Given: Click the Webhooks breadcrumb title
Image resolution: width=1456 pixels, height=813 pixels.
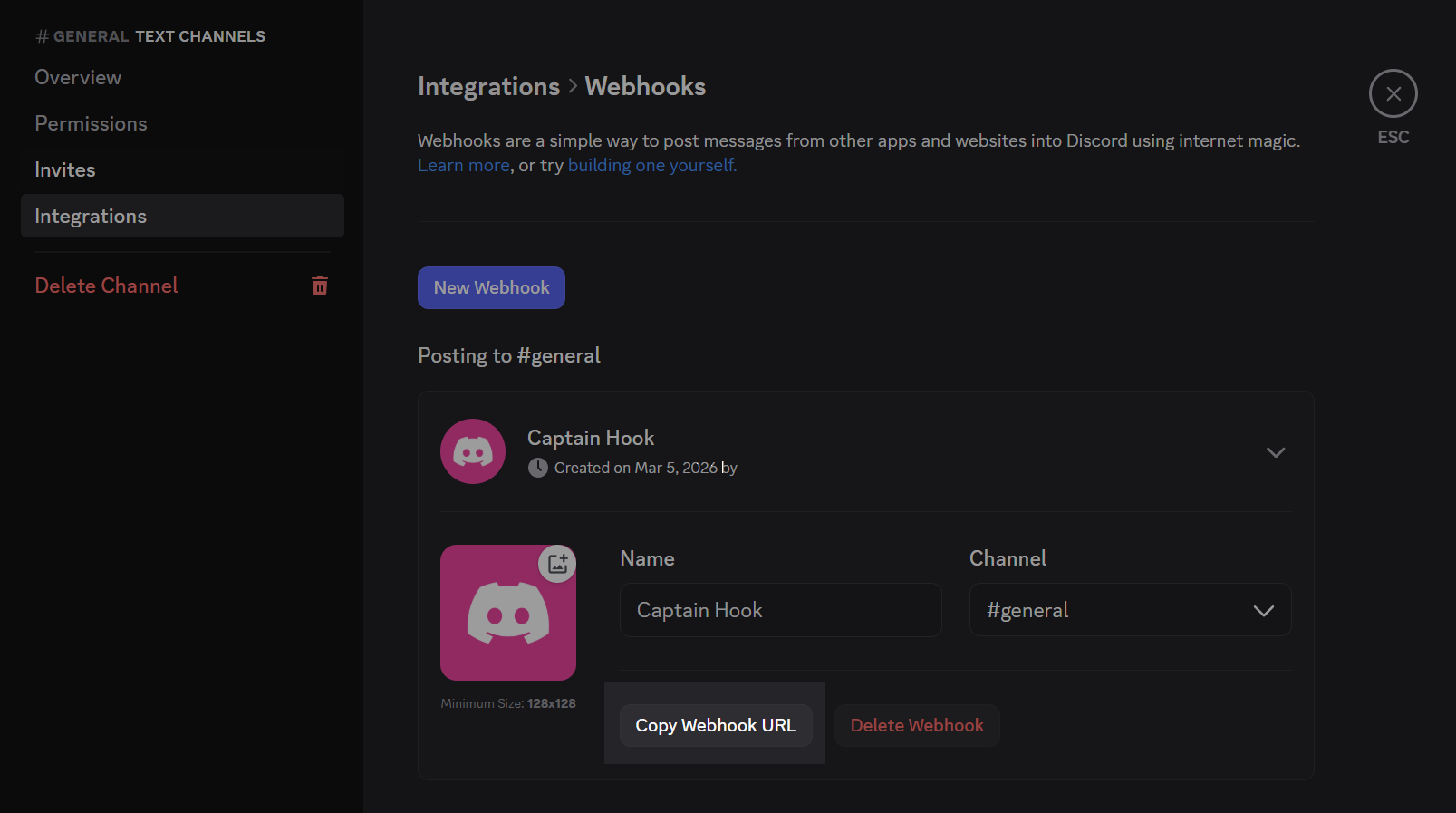Looking at the screenshot, I should pos(645,86).
